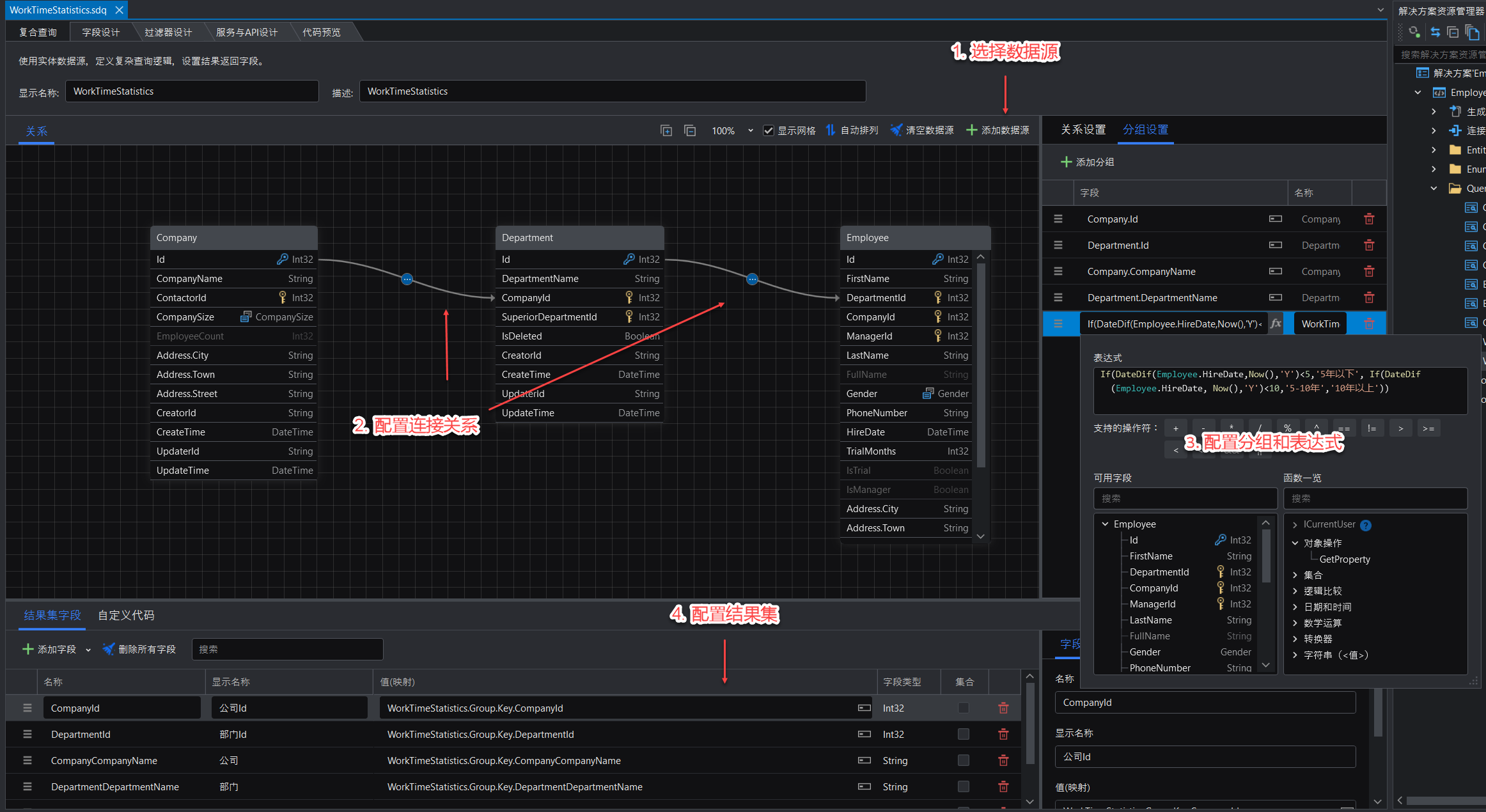Click the expand-all icon in the relation canvas toolbar
This screenshot has height=812, width=1486.
click(x=666, y=130)
